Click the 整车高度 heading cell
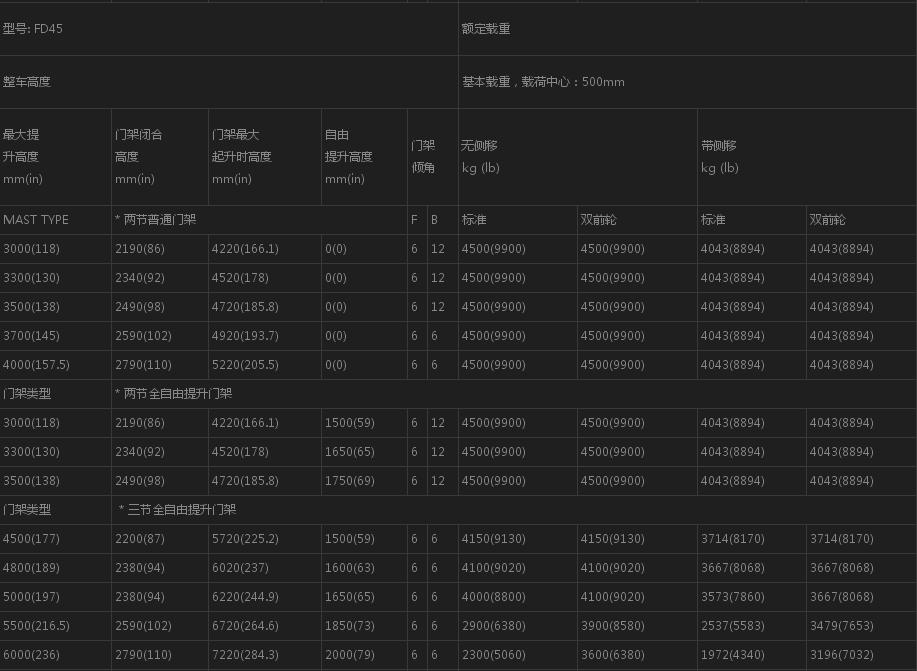917x671 pixels. pyautogui.click(x=27, y=82)
